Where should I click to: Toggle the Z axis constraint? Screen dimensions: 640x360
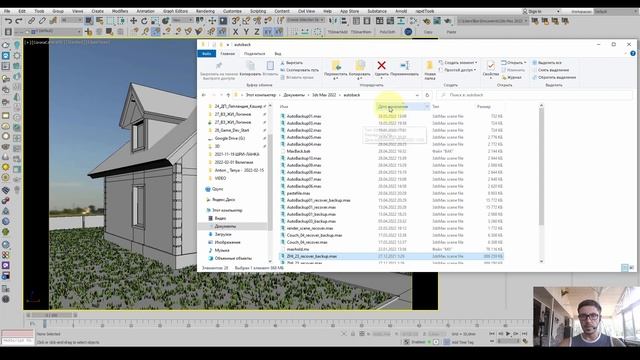(x=257, y=31)
